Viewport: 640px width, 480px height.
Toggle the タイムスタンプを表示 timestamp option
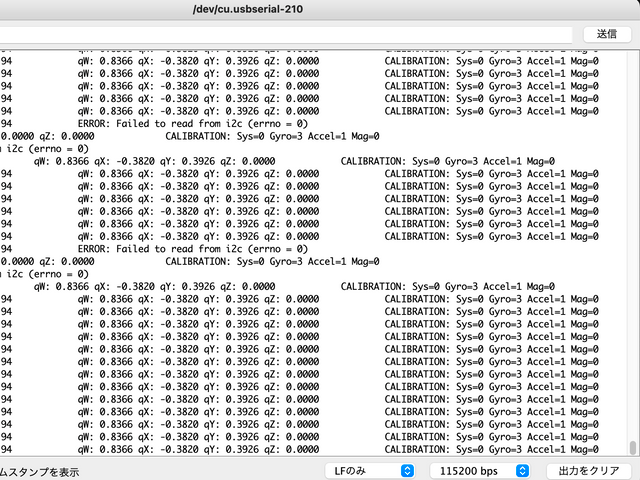point(38,471)
